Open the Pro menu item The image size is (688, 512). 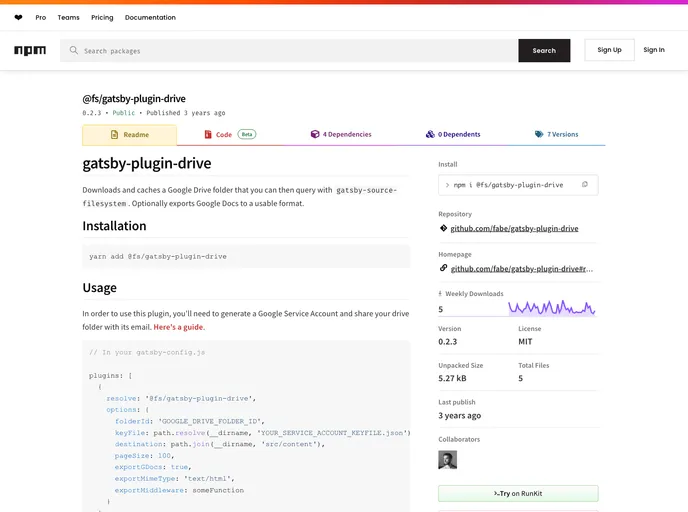(x=41, y=18)
